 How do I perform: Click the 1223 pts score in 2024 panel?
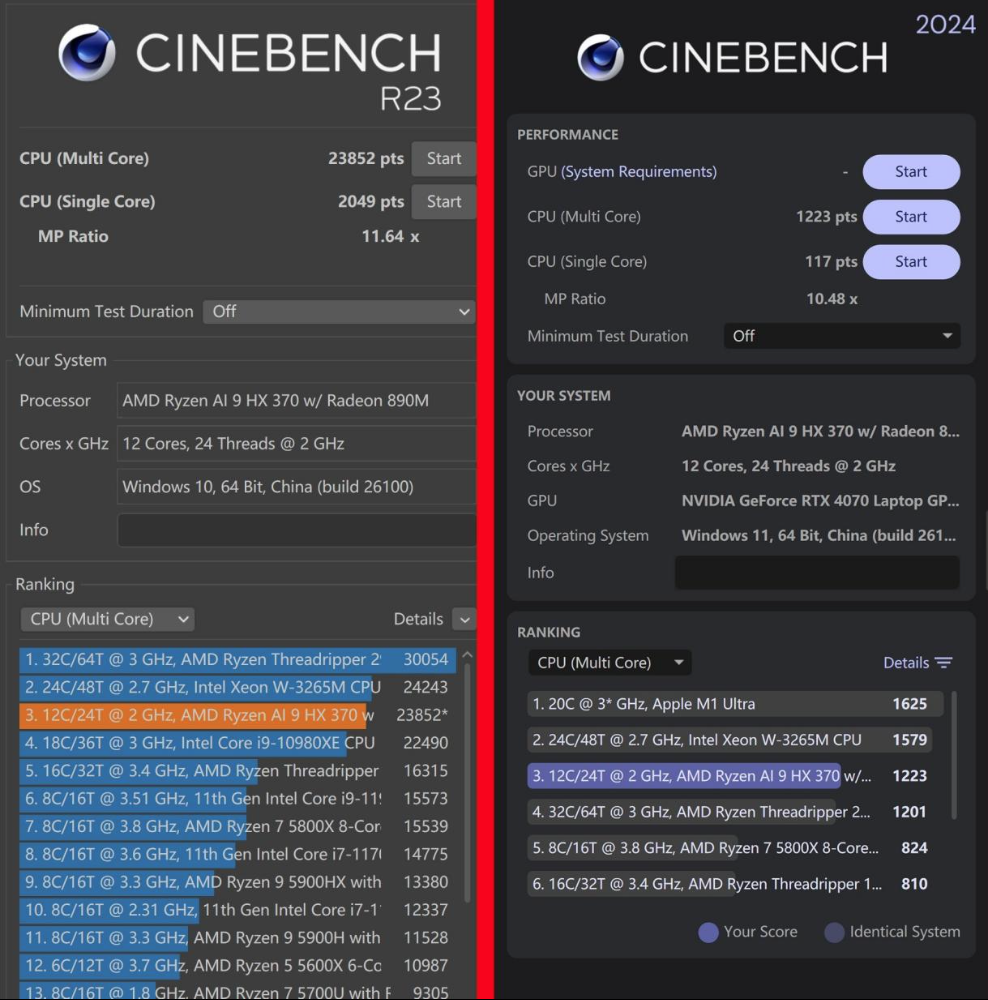coord(827,217)
